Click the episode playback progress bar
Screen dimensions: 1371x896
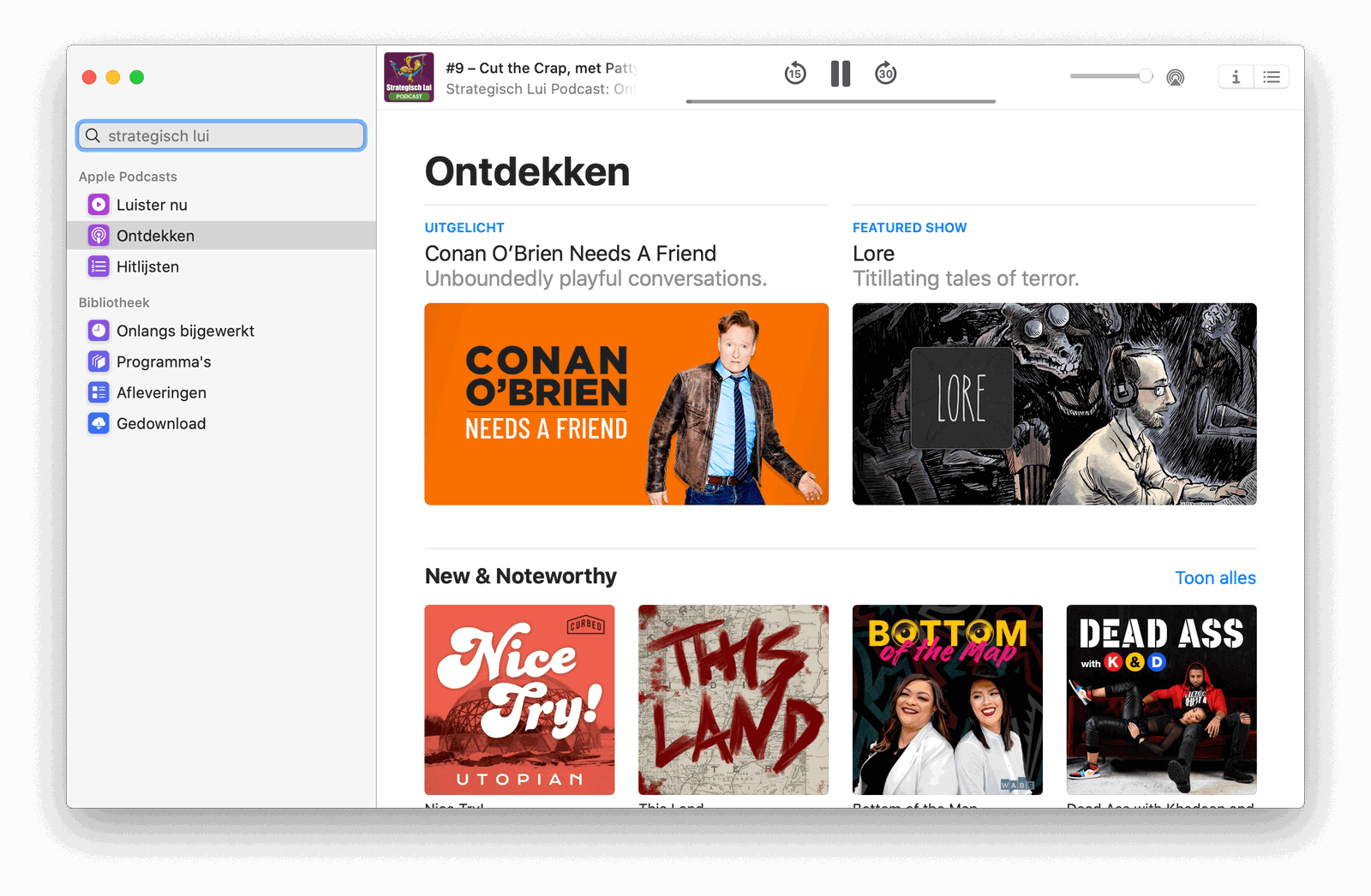pos(841,101)
